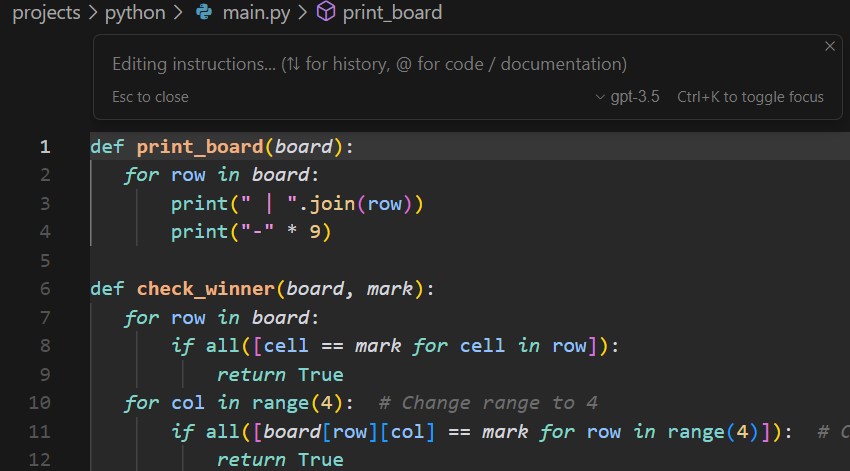Click the 'Change range to 4' comment

(x=489, y=403)
